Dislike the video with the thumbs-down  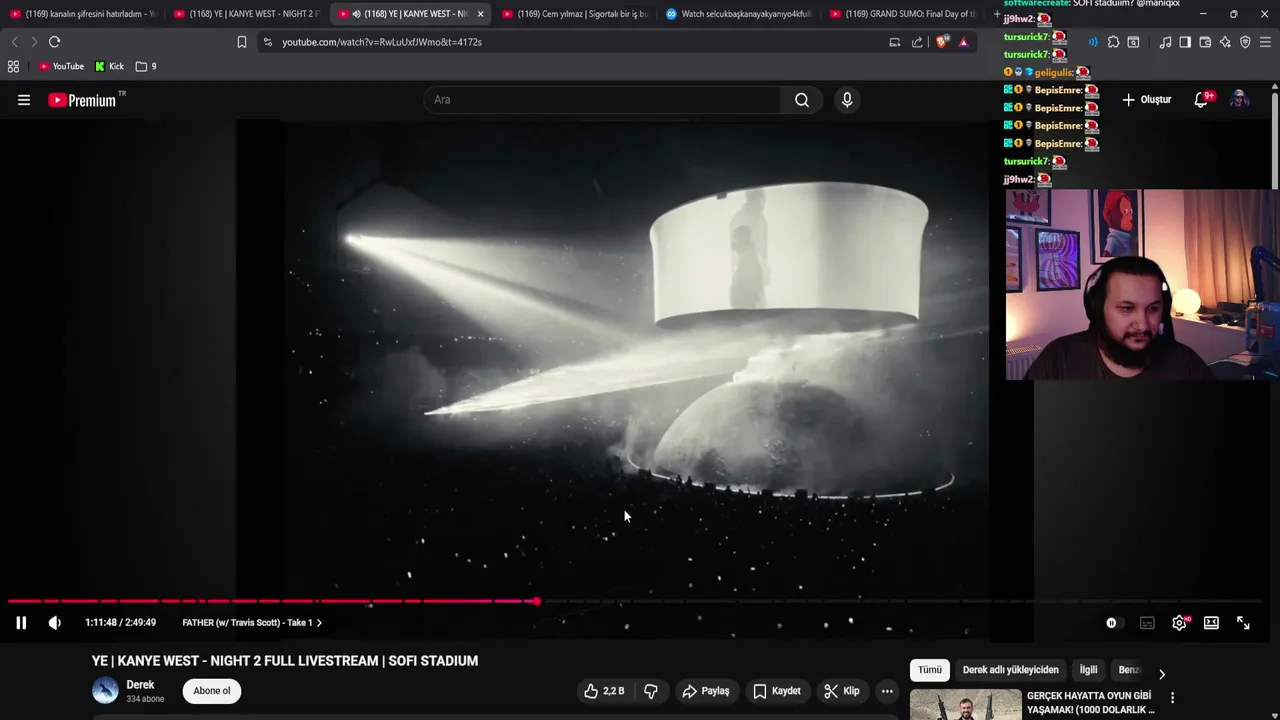(651, 691)
